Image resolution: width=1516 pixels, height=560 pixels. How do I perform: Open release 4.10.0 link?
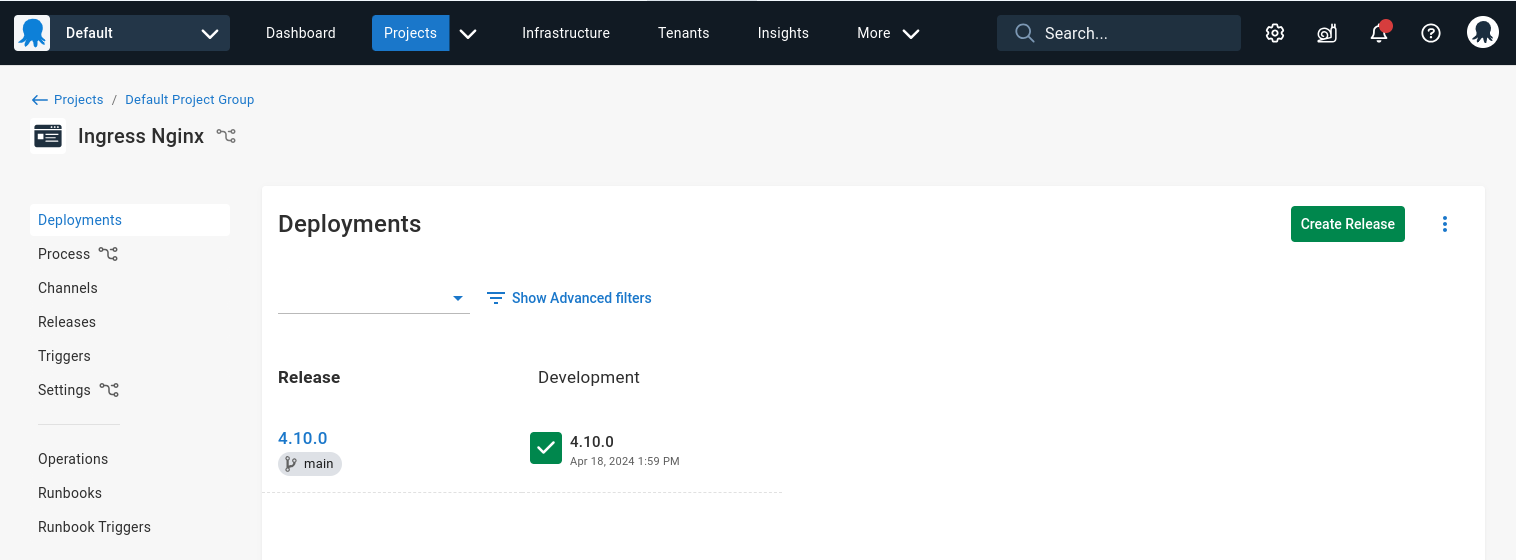point(303,438)
